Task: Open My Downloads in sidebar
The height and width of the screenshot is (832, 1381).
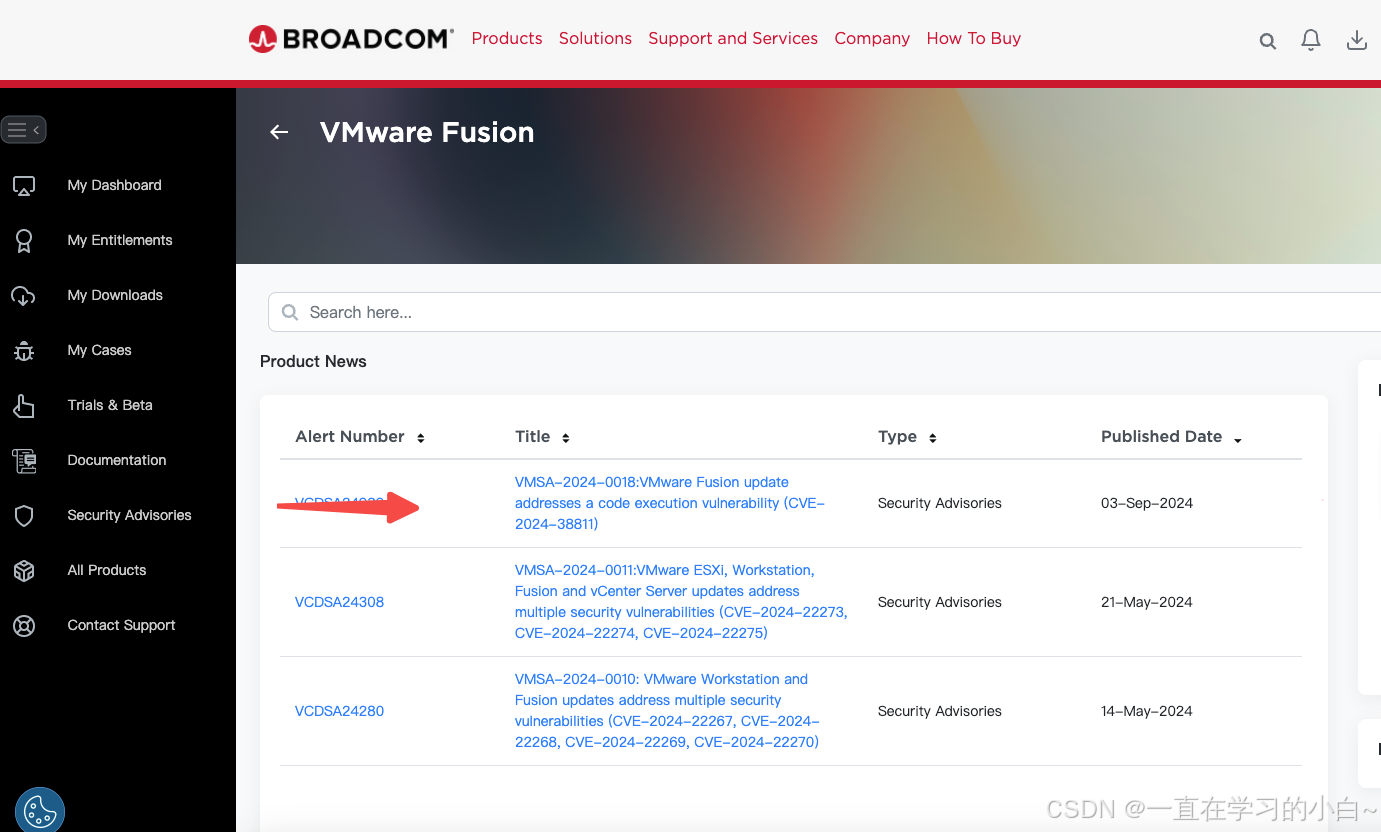Action: coord(115,295)
